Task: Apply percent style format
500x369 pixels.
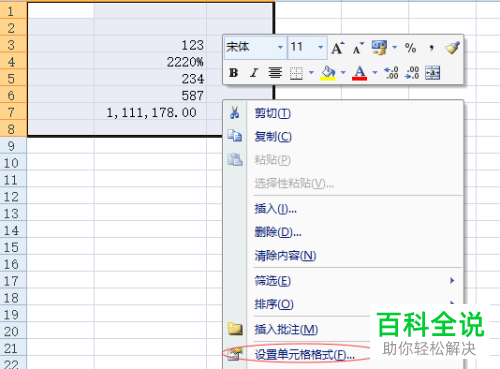Action: (x=410, y=48)
